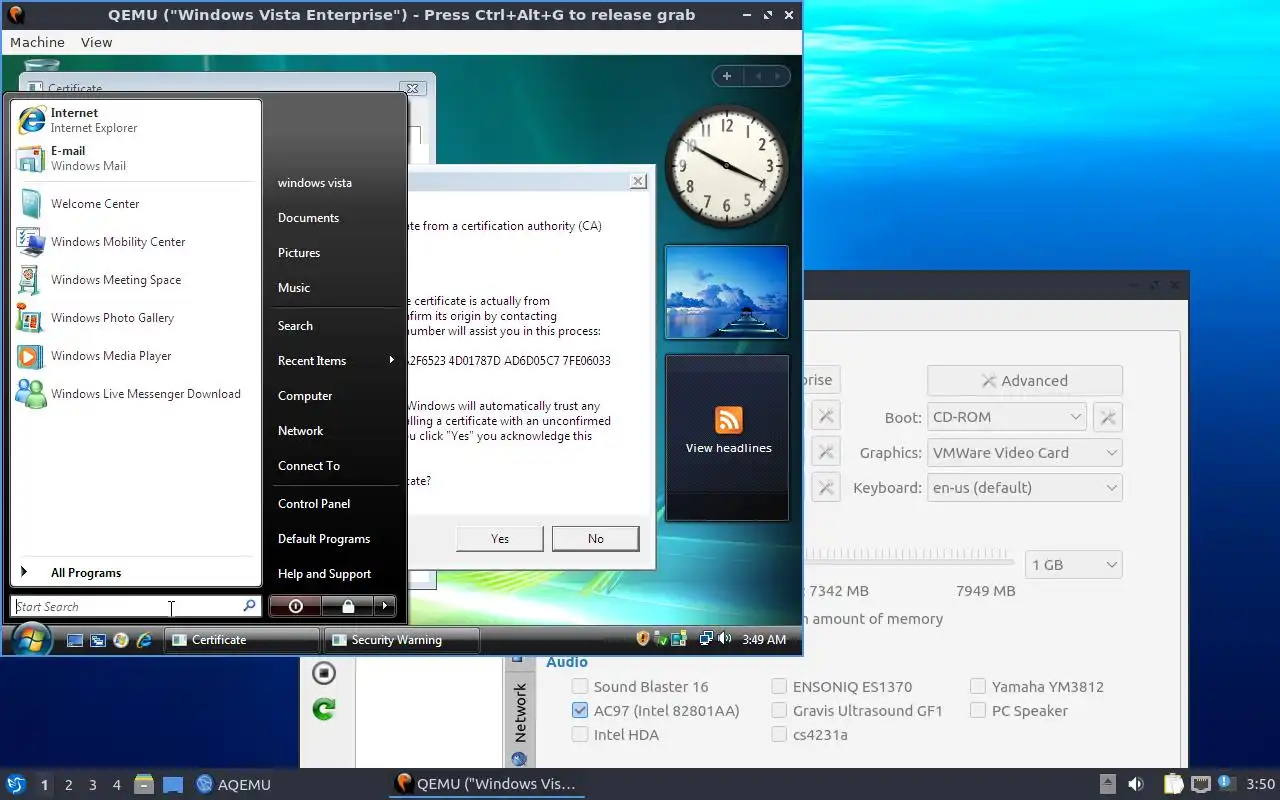
Task: Launch Windows Meeting Space
Action: [136, 280]
